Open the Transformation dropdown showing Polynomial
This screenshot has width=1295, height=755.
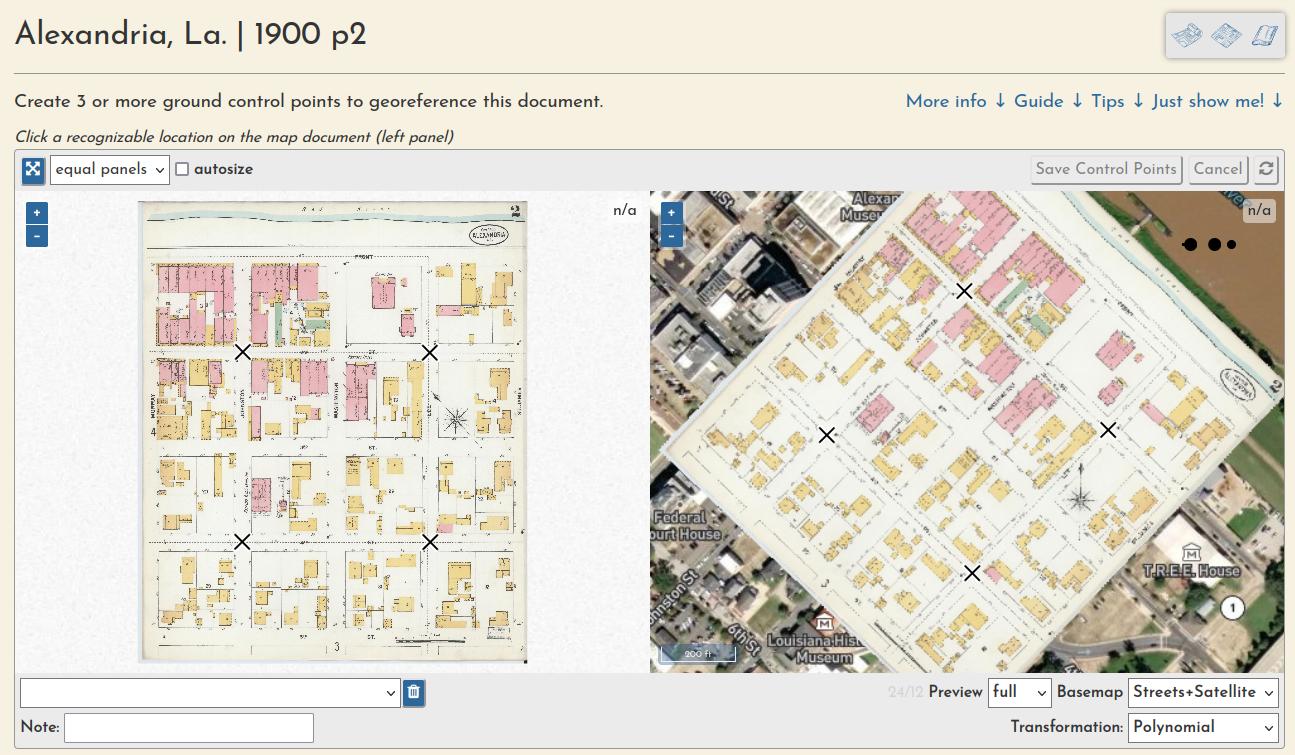(x=1202, y=728)
